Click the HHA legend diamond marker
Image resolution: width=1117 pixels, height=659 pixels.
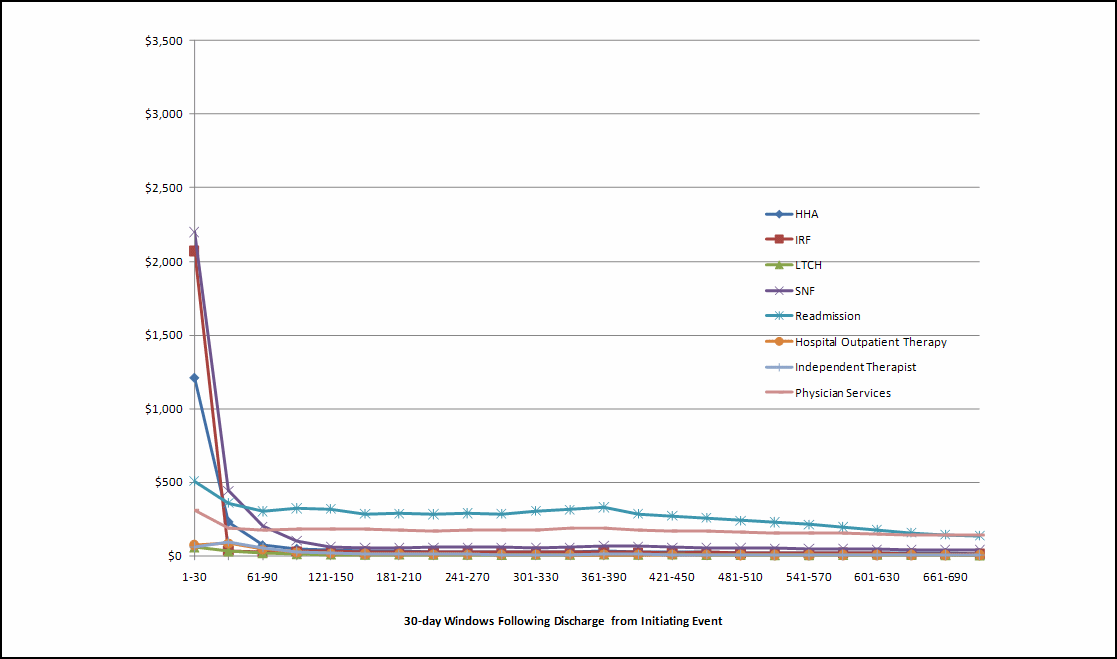(x=778, y=214)
